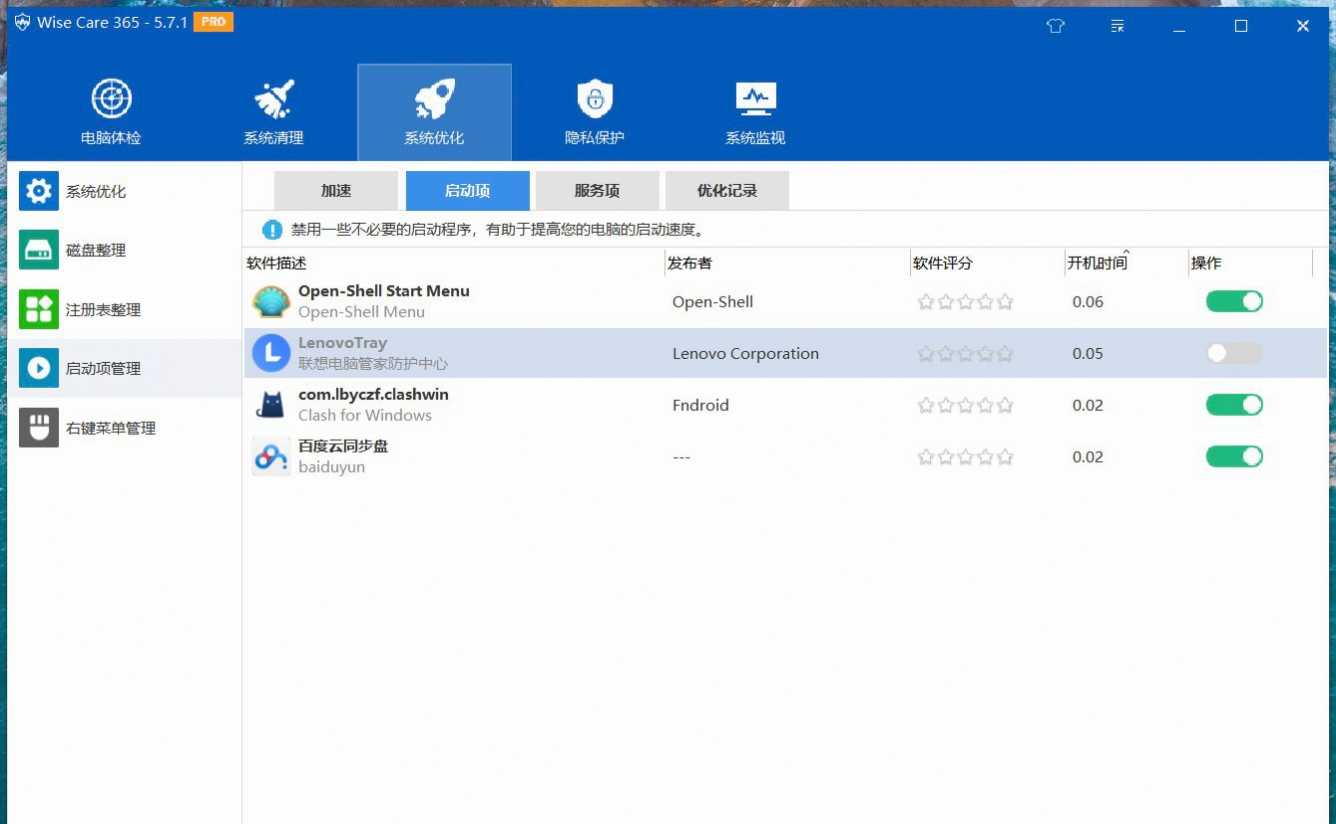The width and height of the screenshot is (1336, 824).
Task: Open the title bar menu icon
Action: pyautogui.click(x=1117, y=27)
